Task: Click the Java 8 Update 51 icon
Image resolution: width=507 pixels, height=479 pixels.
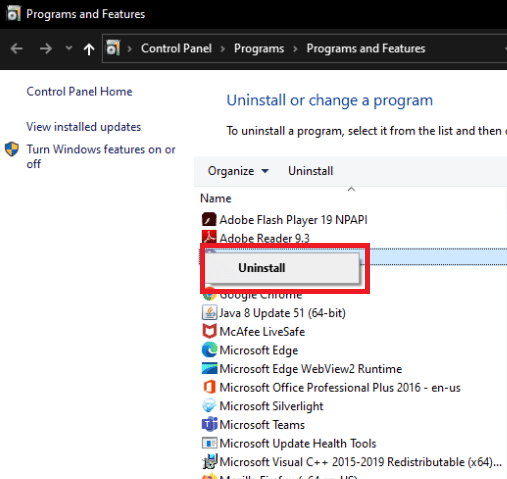Action: pyautogui.click(x=209, y=313)
